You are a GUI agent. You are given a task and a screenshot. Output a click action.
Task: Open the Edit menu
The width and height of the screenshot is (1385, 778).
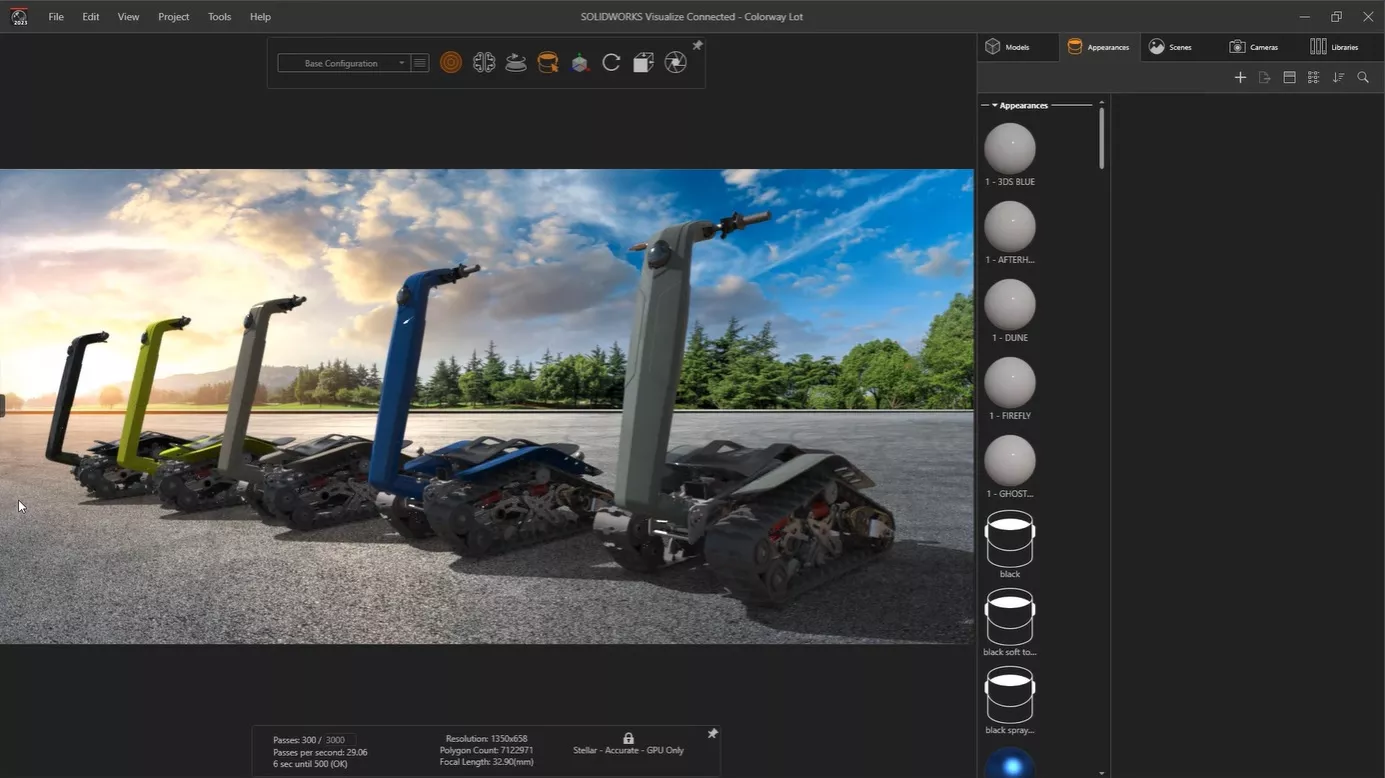pyautogui.click(x=91, y=17)
